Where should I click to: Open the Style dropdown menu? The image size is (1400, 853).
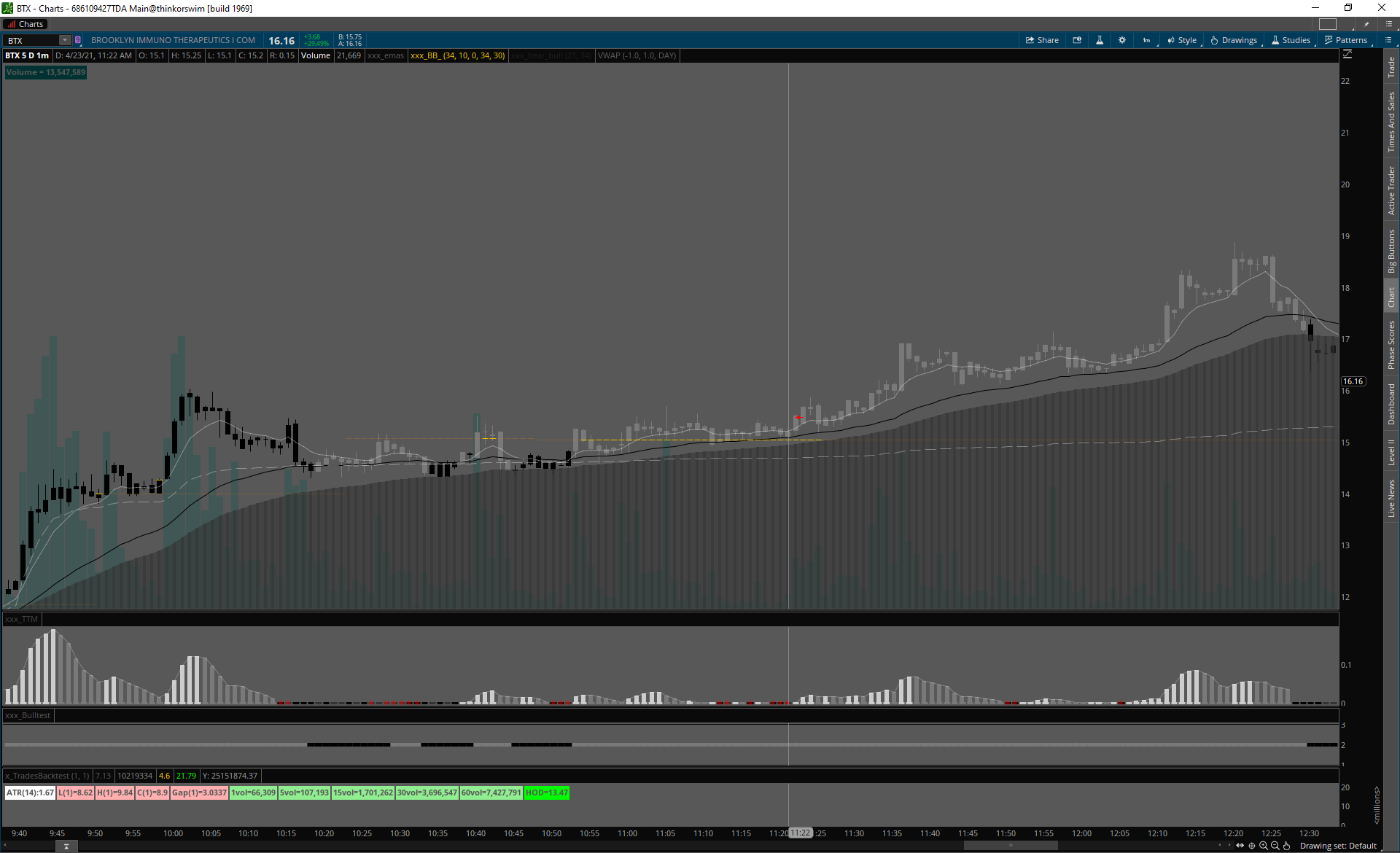coord(1182,40)
